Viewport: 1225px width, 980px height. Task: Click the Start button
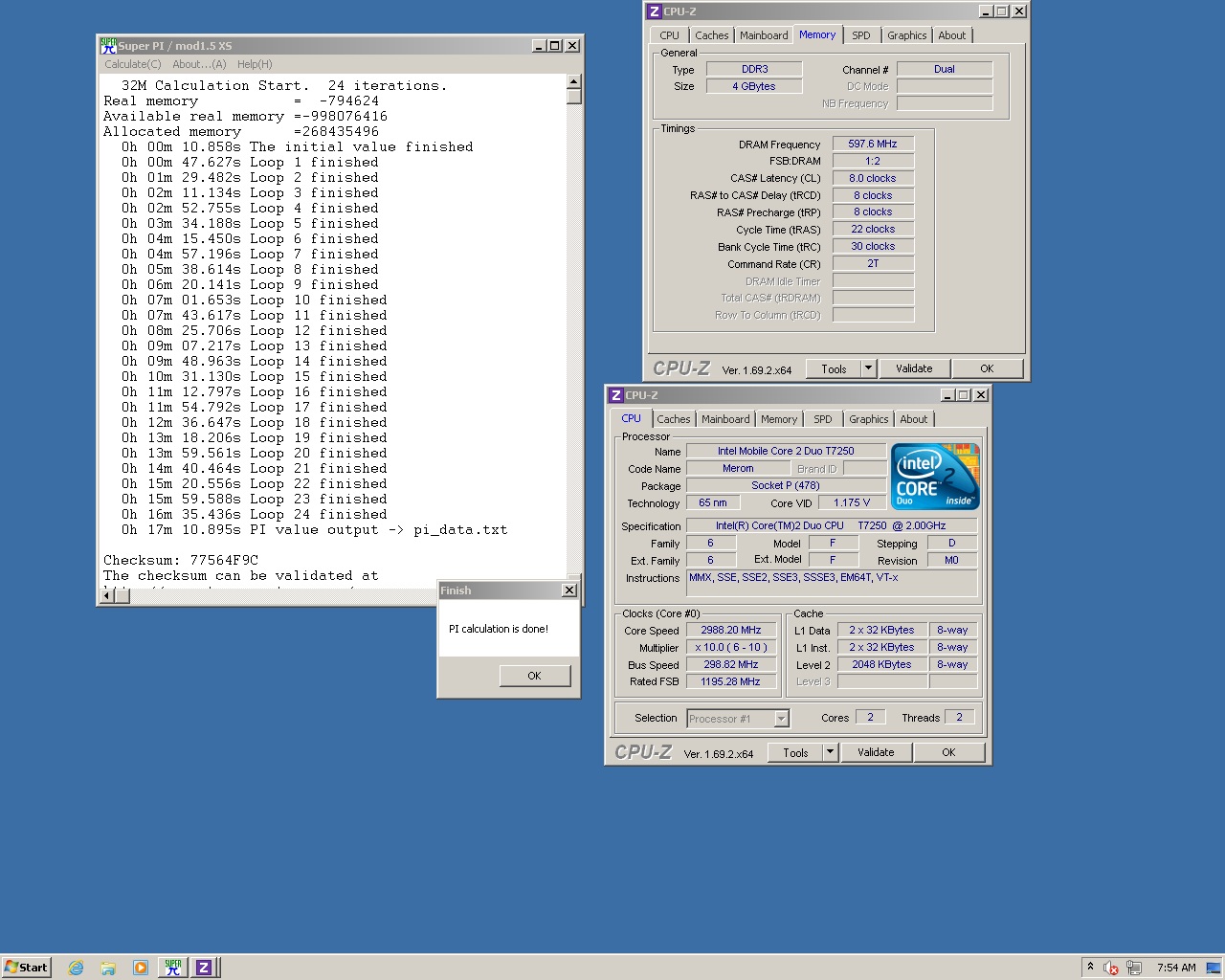tap(26, 968)
